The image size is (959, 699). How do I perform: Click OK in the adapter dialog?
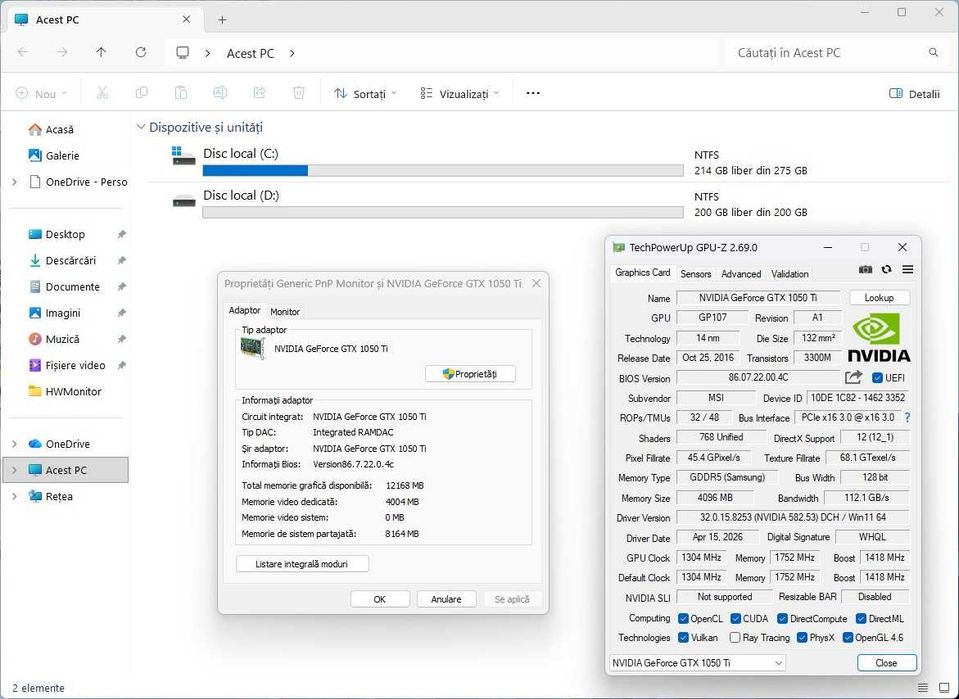pos(380,599)
